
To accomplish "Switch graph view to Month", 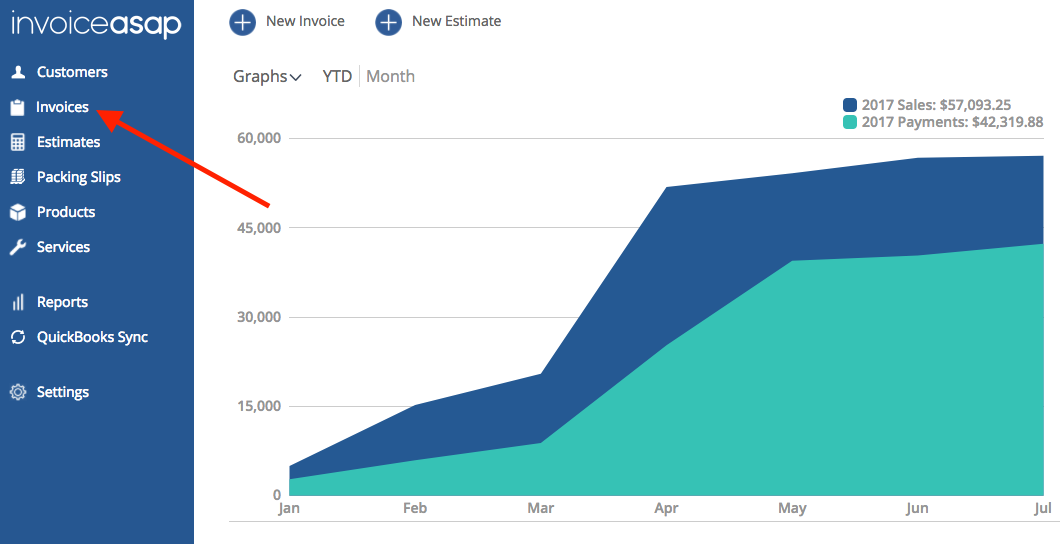I will coord(391,77).
